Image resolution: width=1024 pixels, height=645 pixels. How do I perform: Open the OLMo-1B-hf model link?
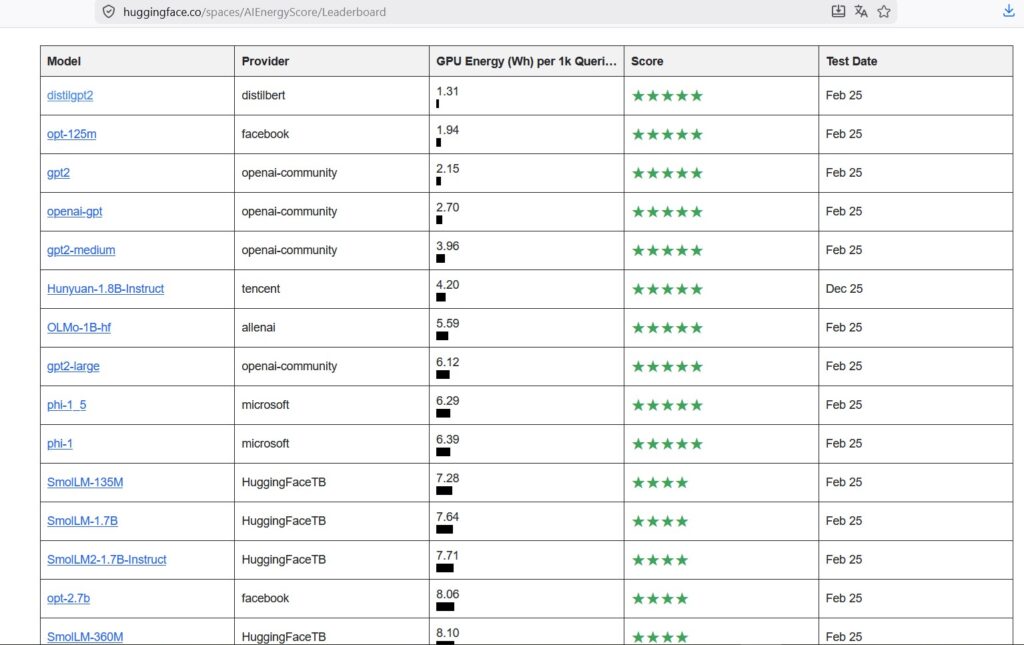coord(79,327)
